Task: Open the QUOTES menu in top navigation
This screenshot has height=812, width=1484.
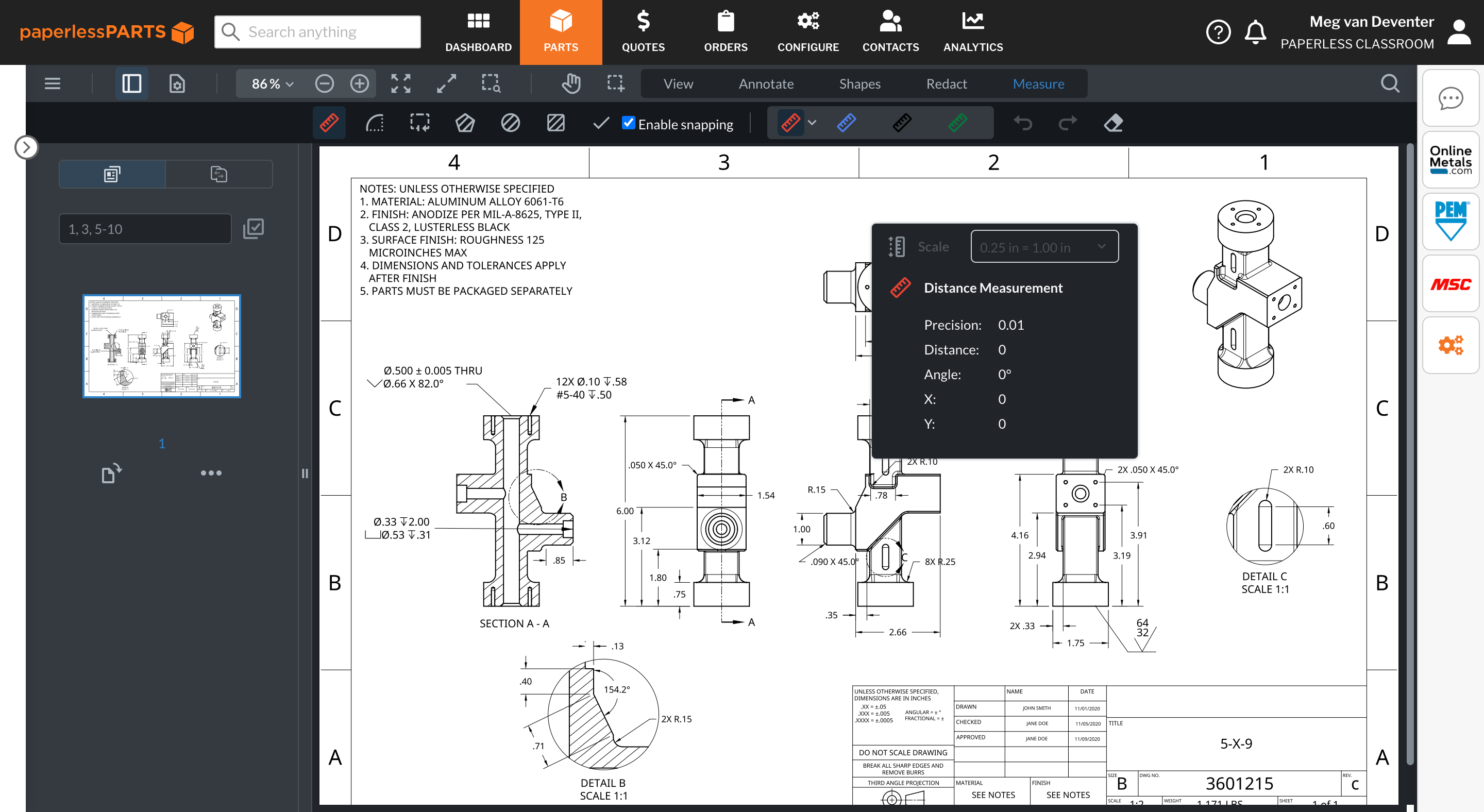Action: tap(643, 32)
